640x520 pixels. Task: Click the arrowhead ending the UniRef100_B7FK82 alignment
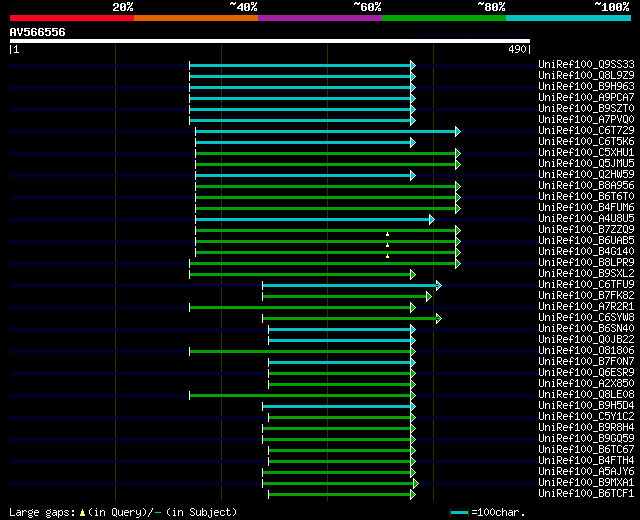(x=429, y=296)
